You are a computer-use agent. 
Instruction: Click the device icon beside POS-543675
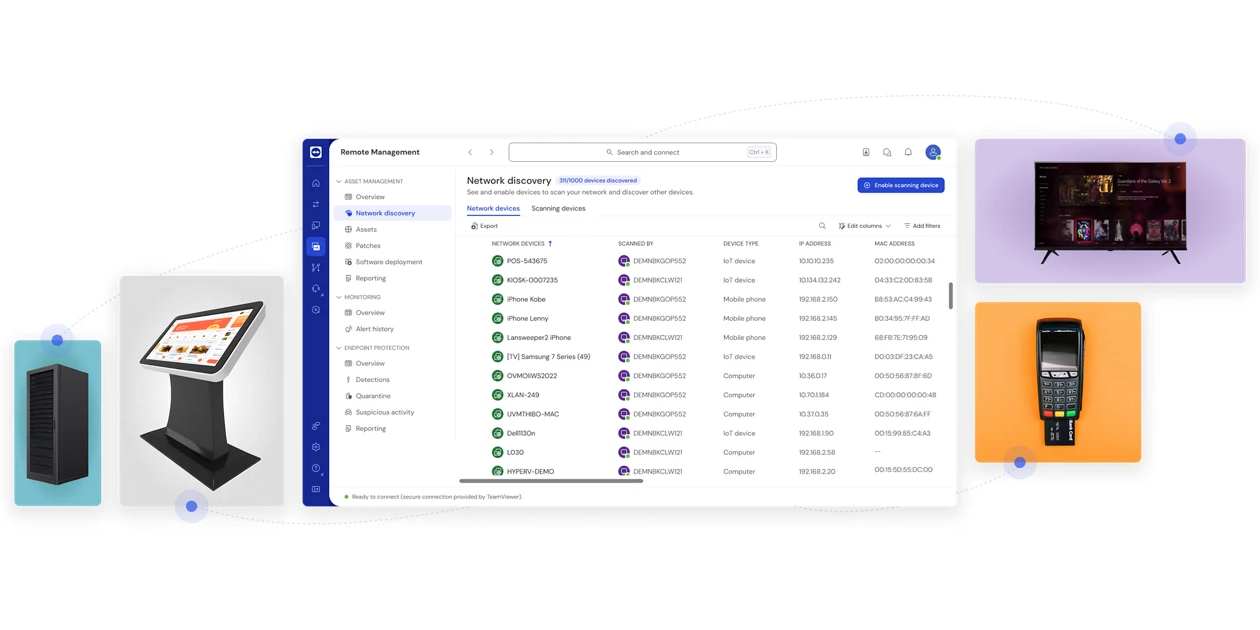pyautogui.click(x=497, y=261)
